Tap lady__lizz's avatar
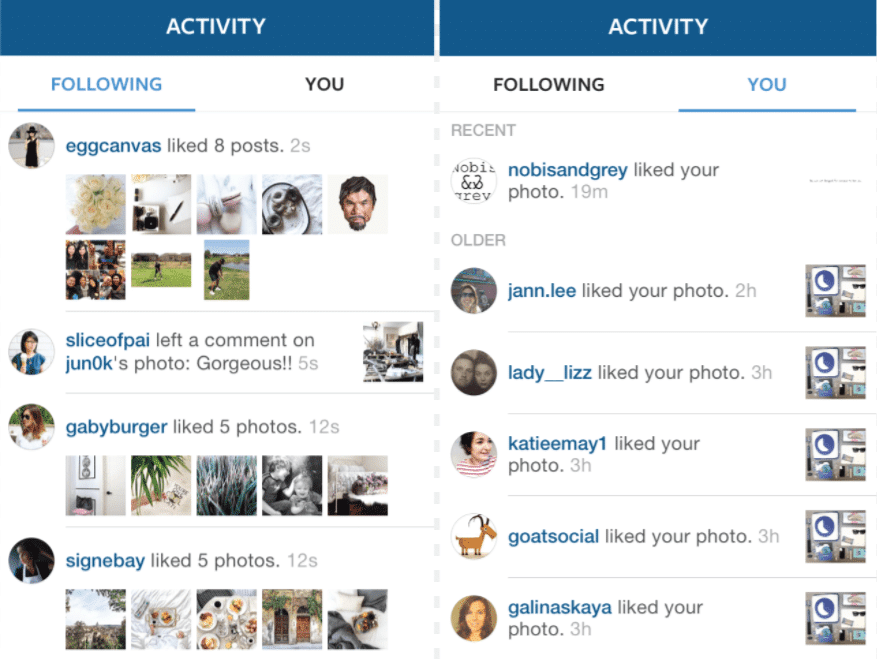Viewport: 877px width, 659px height. tap(474, 373)
